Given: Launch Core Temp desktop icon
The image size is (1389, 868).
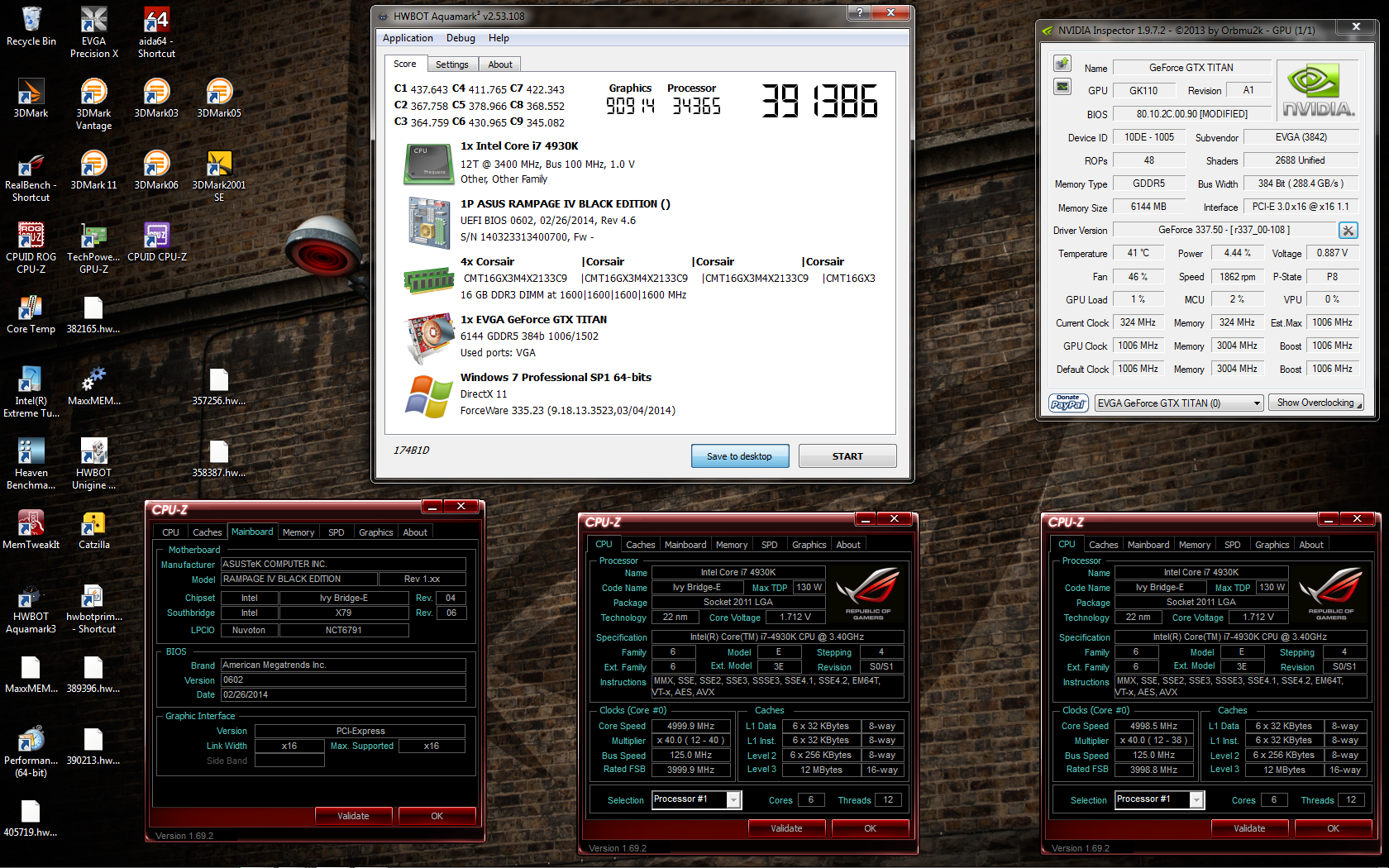Looking at the screenshot, I should coord(31,314).
